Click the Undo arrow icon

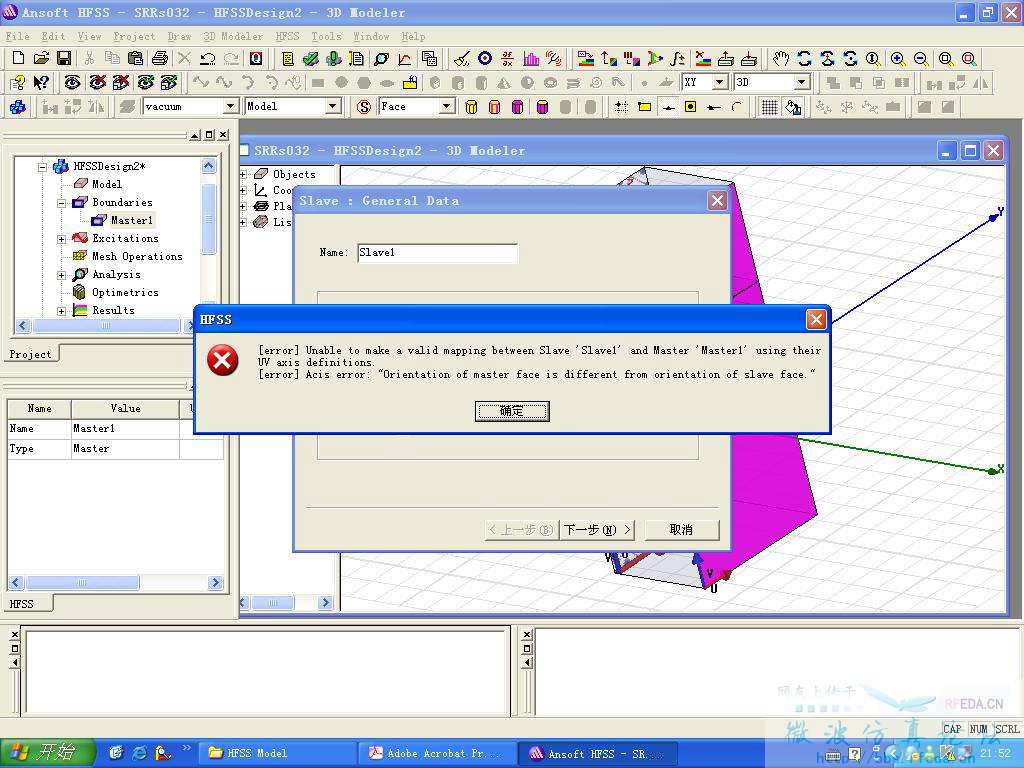click(208, 58)
